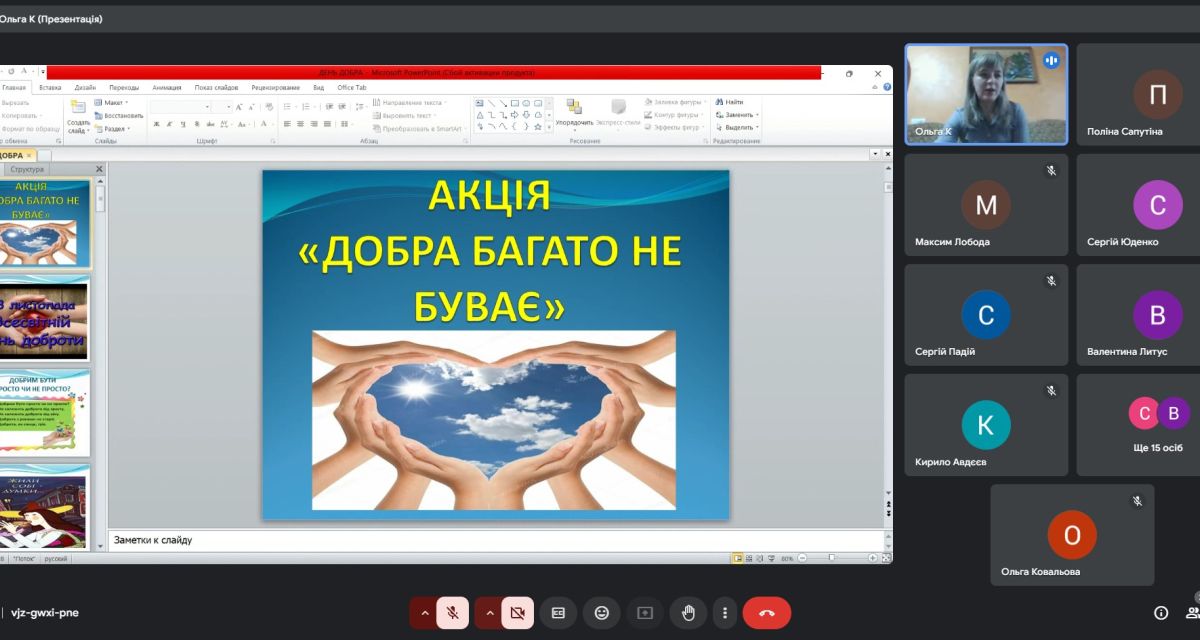Viewport: 1200px width, 640px height.
Task: Raise hand in the meeting
Action: pyautogui.click(x=688, y=613)
